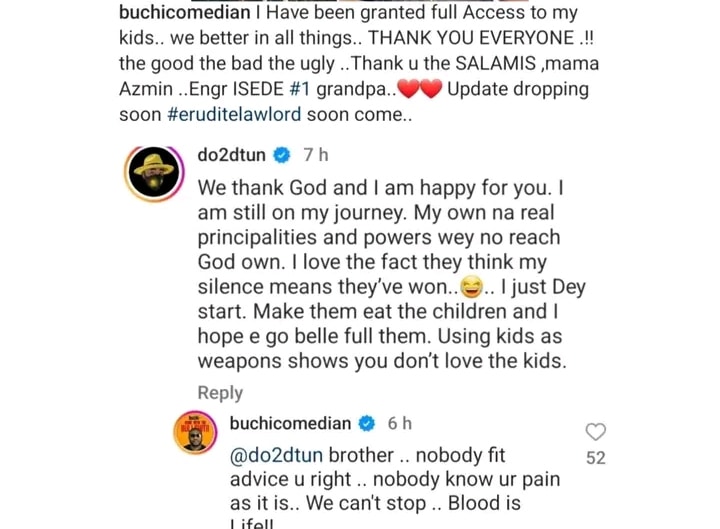View the 52 likes count
The image size is (720, 529).
[x=596, y=459]
